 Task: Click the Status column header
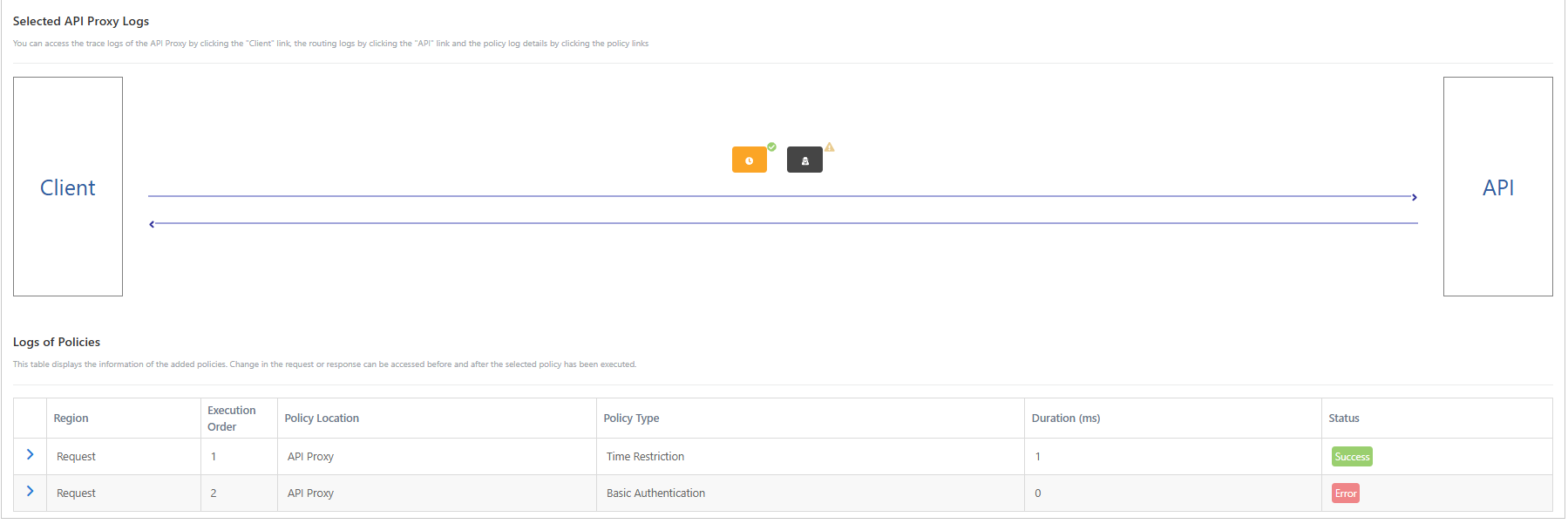(1343, 419)
